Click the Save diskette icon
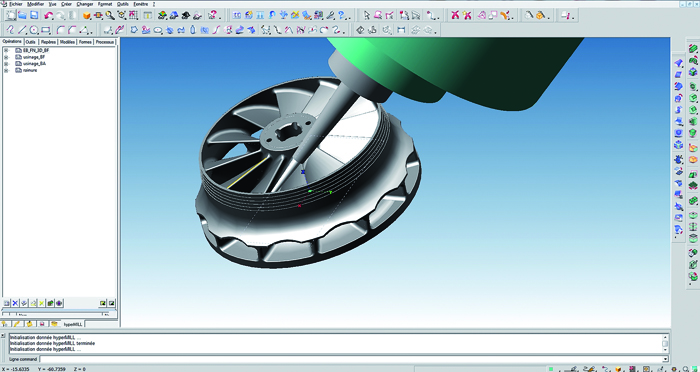The height and width of the screenshot is (372, 700). pyautogui.click(x=34, y=16)
